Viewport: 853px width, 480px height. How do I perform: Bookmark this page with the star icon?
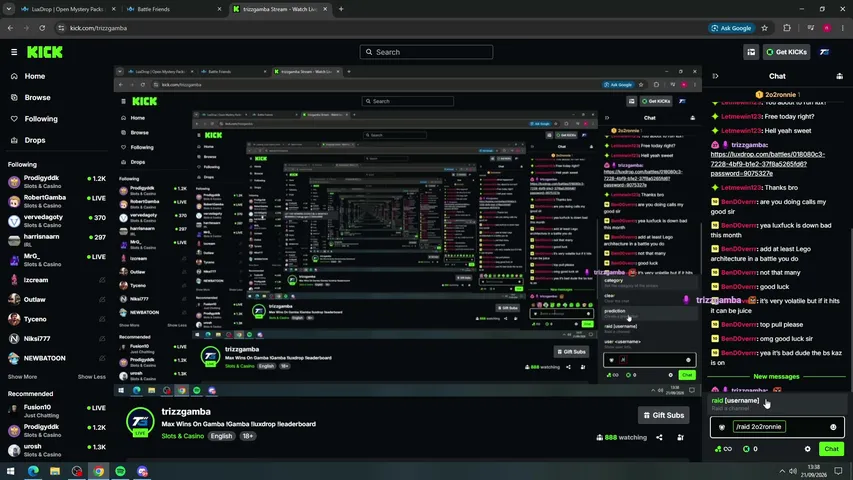764,28
